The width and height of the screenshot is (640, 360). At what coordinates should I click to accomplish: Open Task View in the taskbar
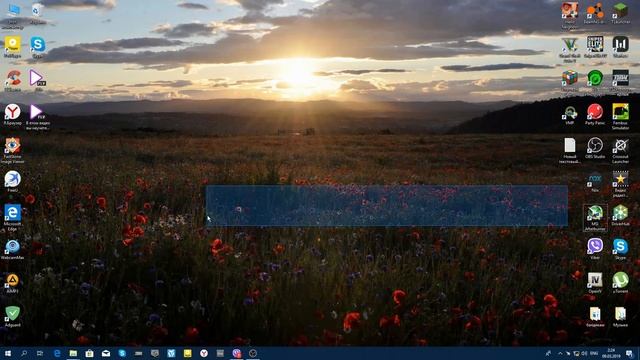[40, 353]
